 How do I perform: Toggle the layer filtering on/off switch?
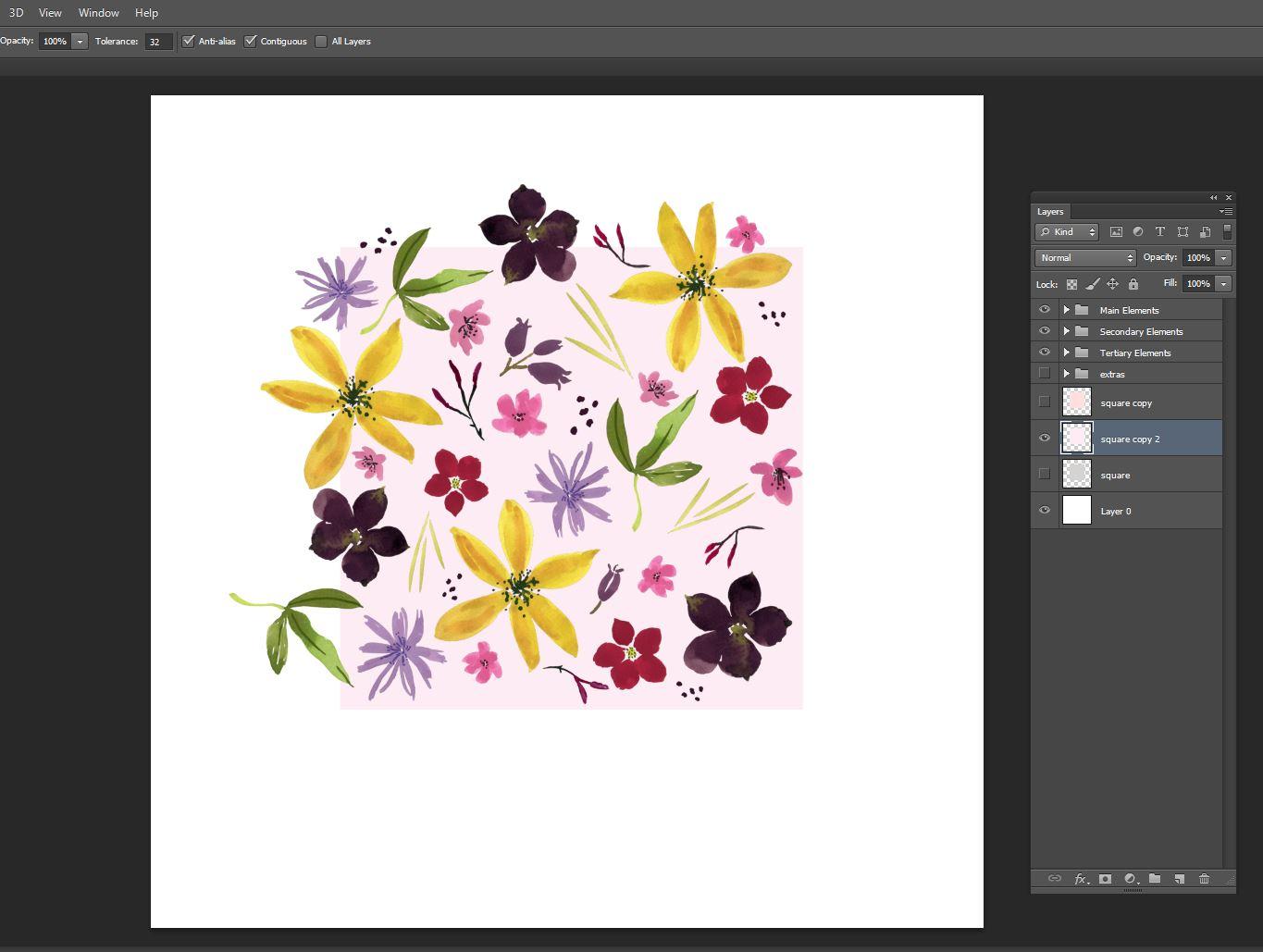[1227, 231]
